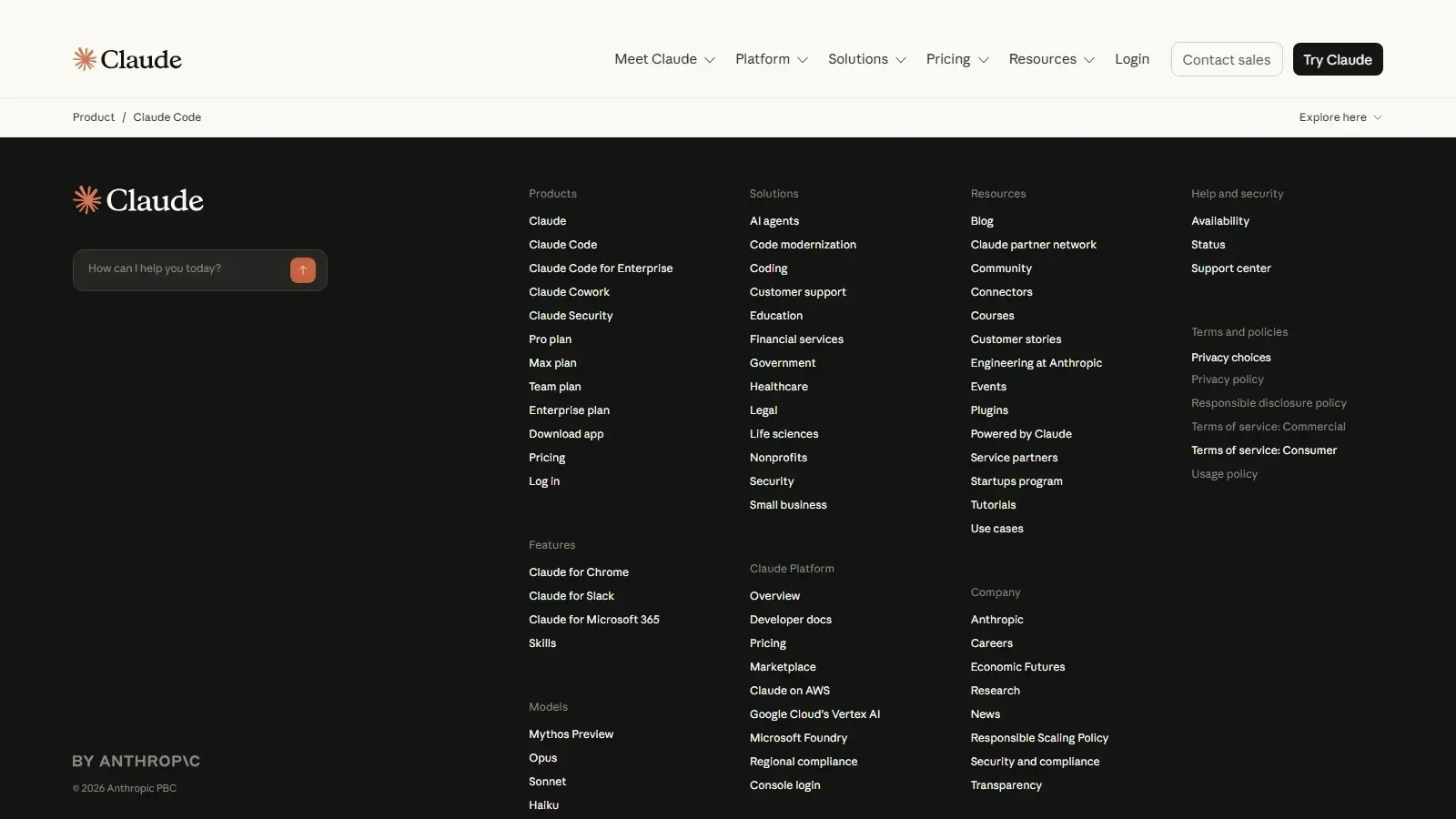Viewport: 1456px width, 819px height.
Task: Select the Healthcare solution link
Action: pyautogui.click(x=779, y=387)
